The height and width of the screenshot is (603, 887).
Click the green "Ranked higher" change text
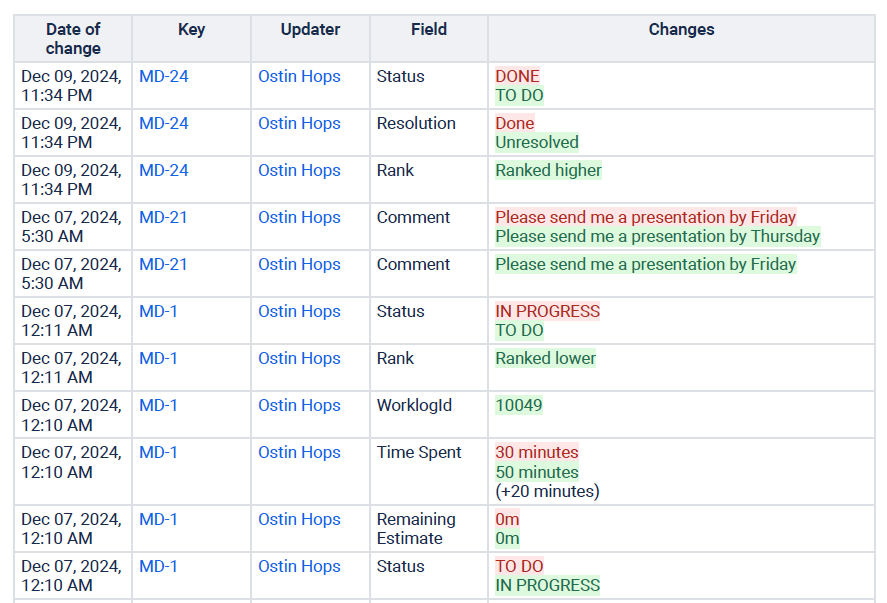(548, 170)
